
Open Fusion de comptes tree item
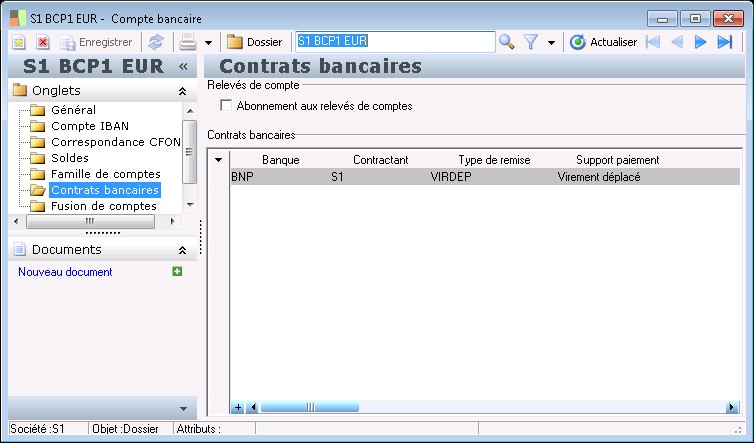(x=104, y=206)
